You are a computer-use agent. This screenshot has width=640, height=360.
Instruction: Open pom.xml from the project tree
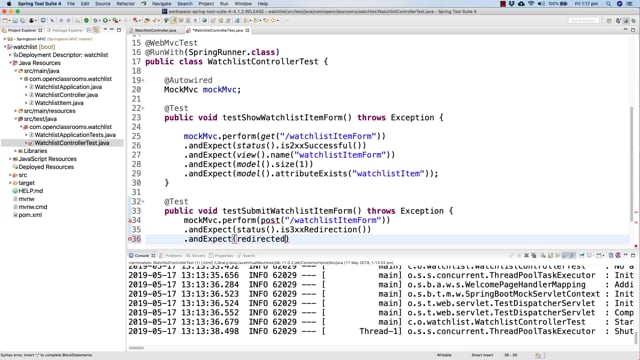30,215
